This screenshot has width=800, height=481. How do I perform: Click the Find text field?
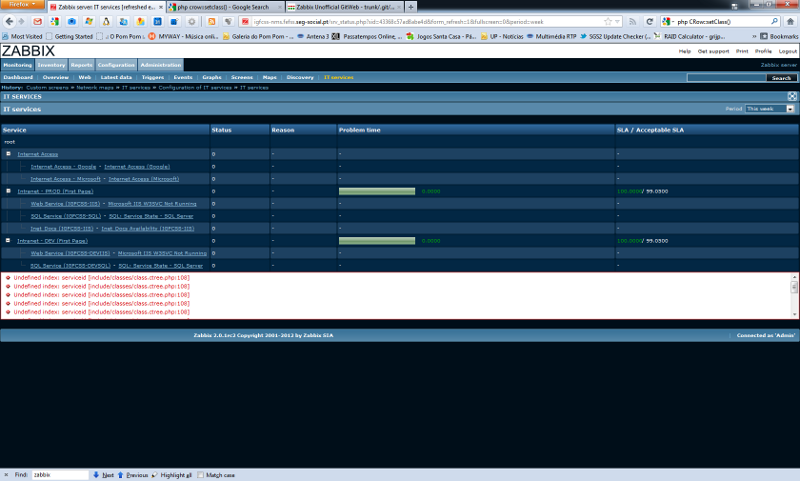pyautogui.click(x=60, y=475)
